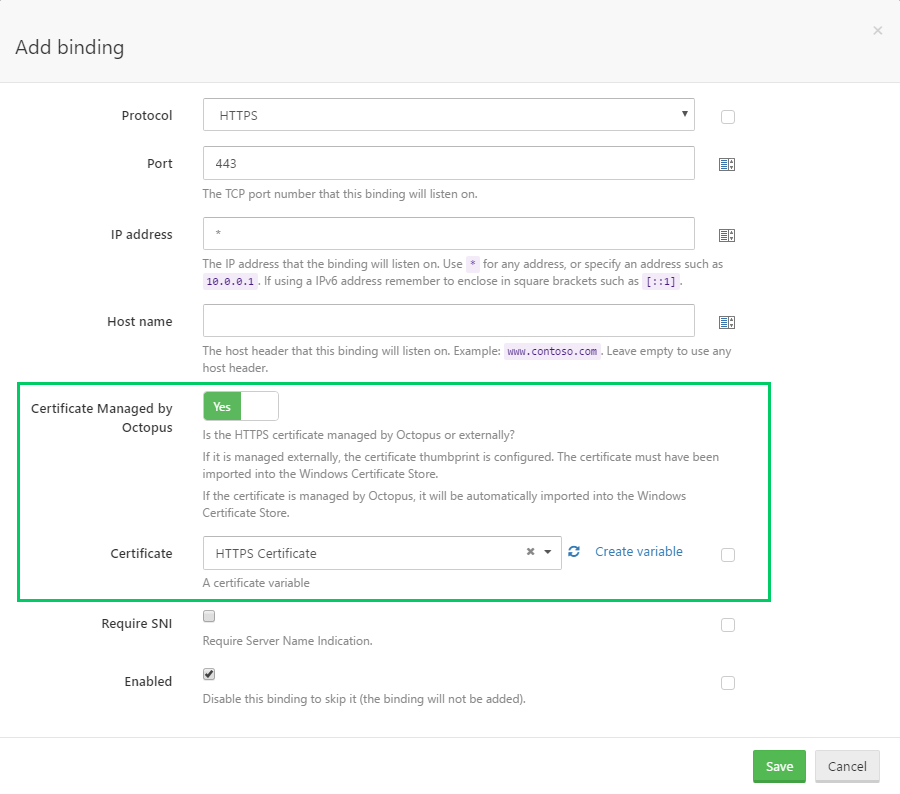The width and height of the screenshot is (900, 794).
Task: Cancel the Add binding dialog
Action: coord(847,766)
